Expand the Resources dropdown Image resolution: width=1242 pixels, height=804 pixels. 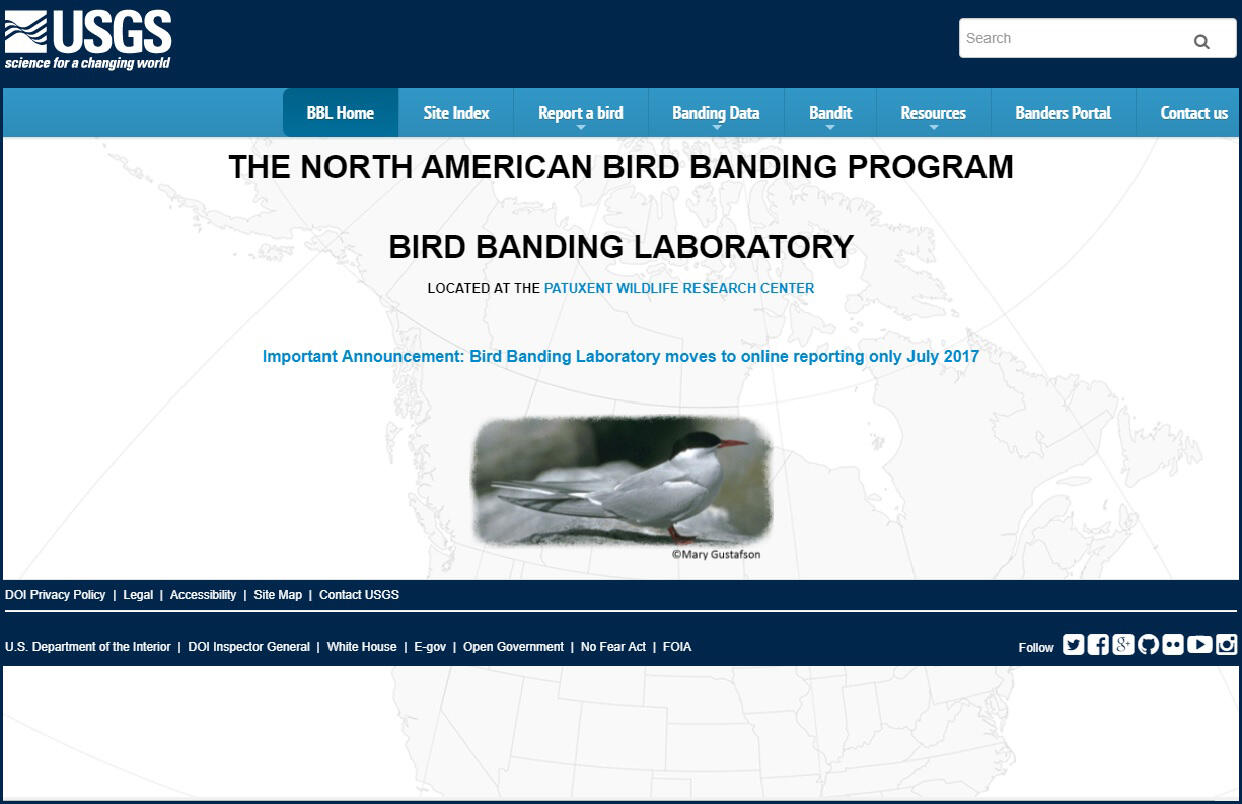[x=932, y=113]
